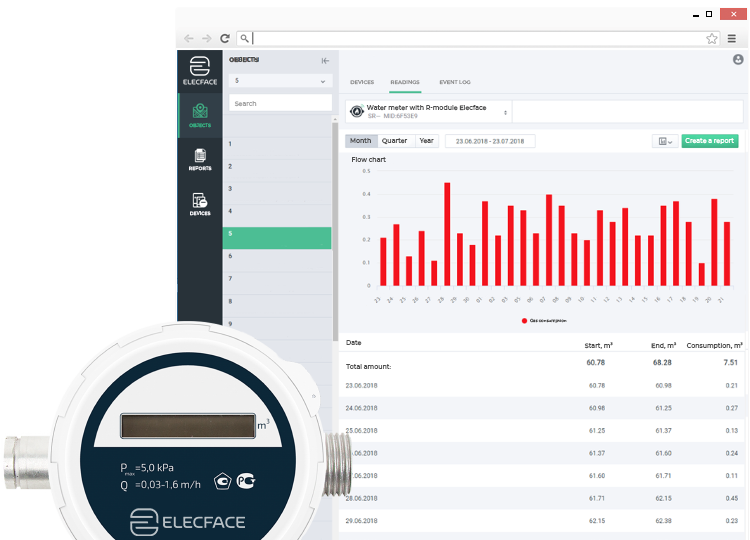Click the total start value 60.78
The height and width of the screenshot is (540, 750).
(596, 363)
